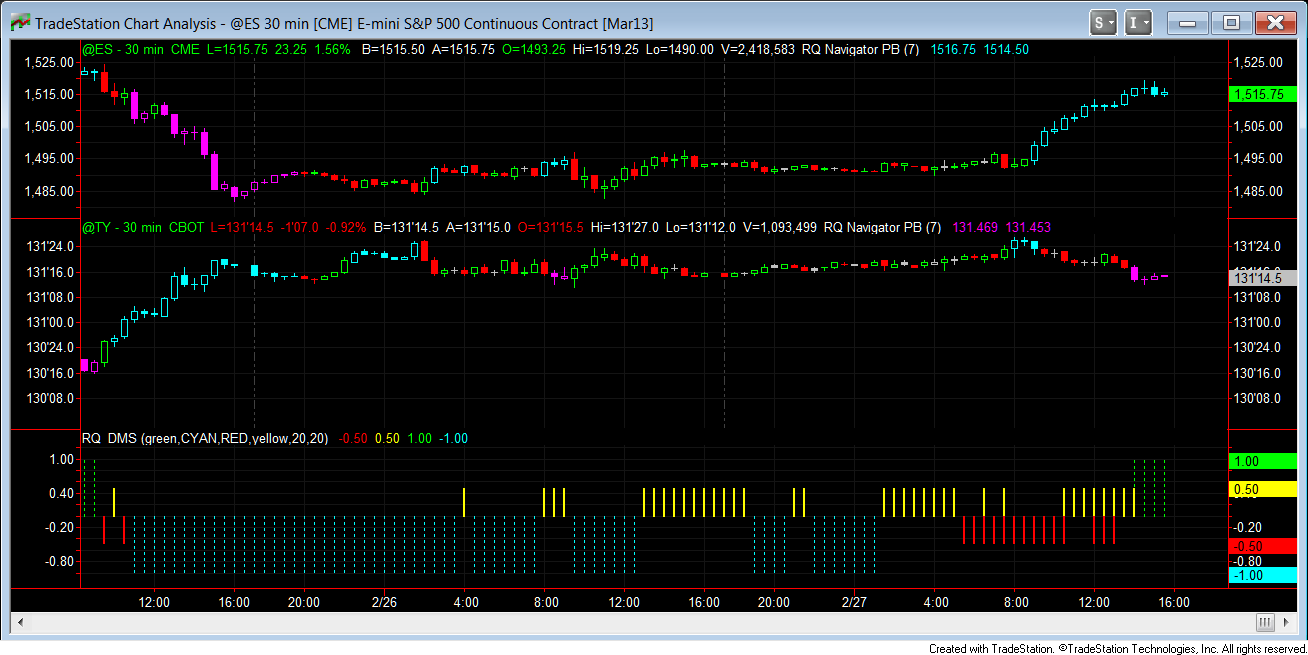Click the O=1493.25 open value

533,49
